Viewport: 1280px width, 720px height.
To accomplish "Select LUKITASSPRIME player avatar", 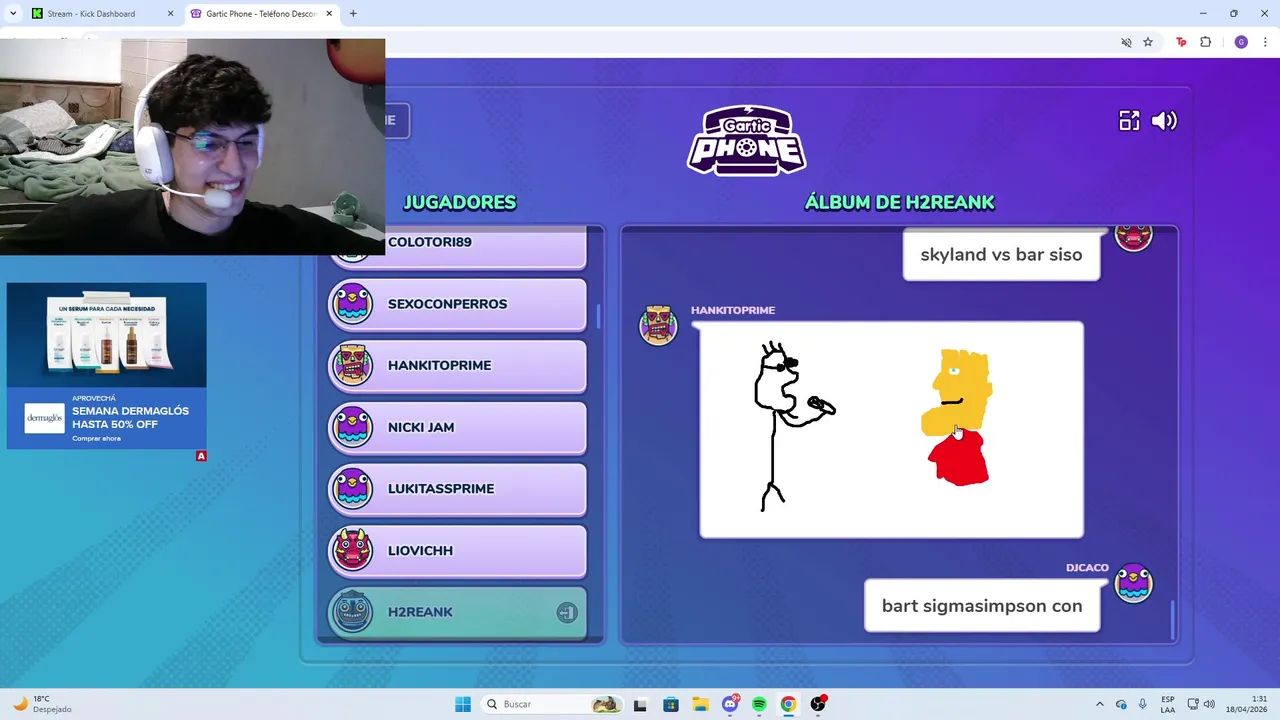I will (x=352, y=488).
